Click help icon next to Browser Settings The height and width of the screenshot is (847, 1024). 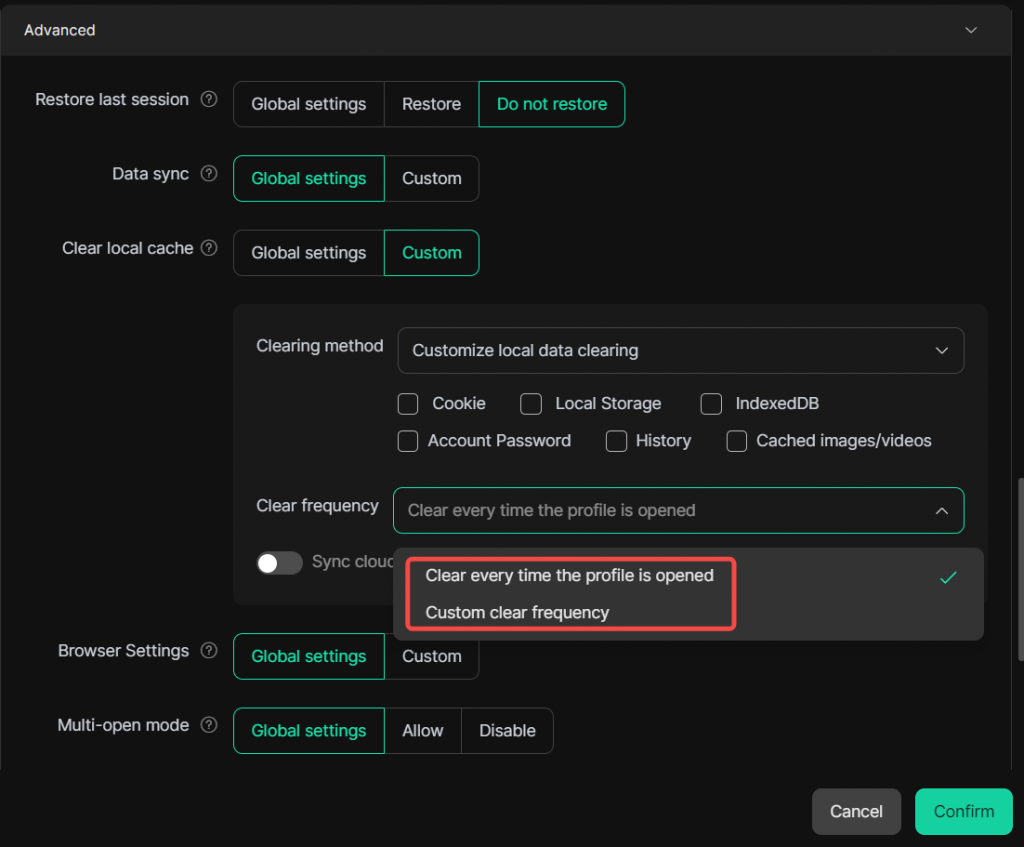[209, 651]
